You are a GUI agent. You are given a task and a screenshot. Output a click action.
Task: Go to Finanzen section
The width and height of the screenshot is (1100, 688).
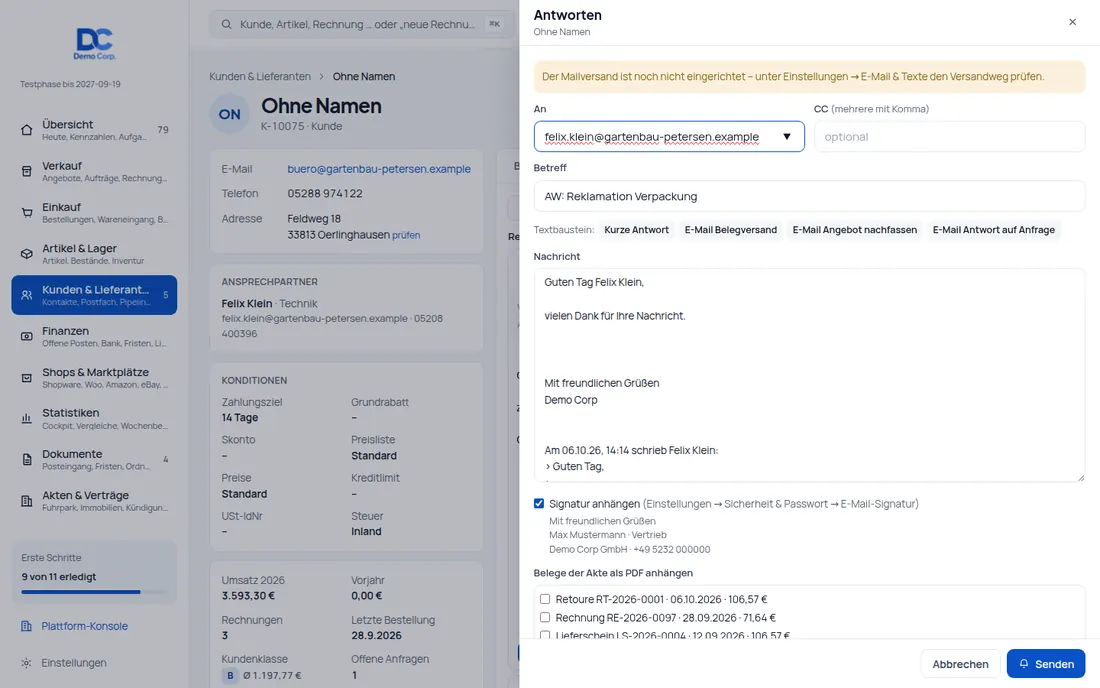click(94, 337)
